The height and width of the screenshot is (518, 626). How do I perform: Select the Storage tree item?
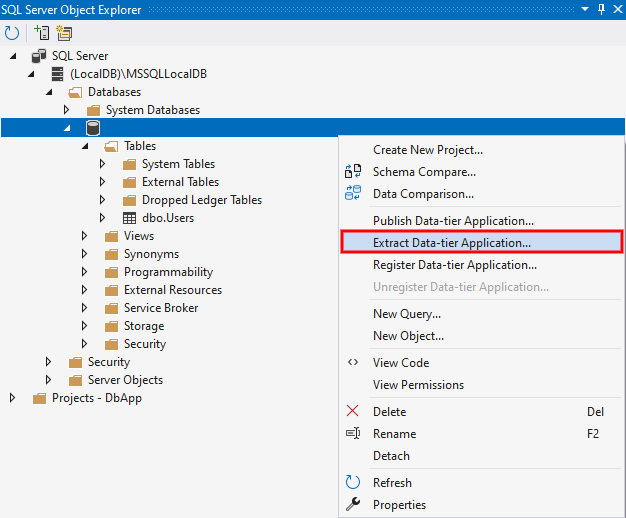[144, 326]
